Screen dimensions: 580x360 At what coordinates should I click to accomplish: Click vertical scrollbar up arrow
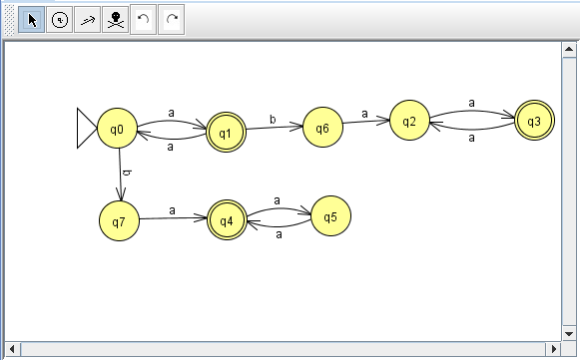pos(569,50)
